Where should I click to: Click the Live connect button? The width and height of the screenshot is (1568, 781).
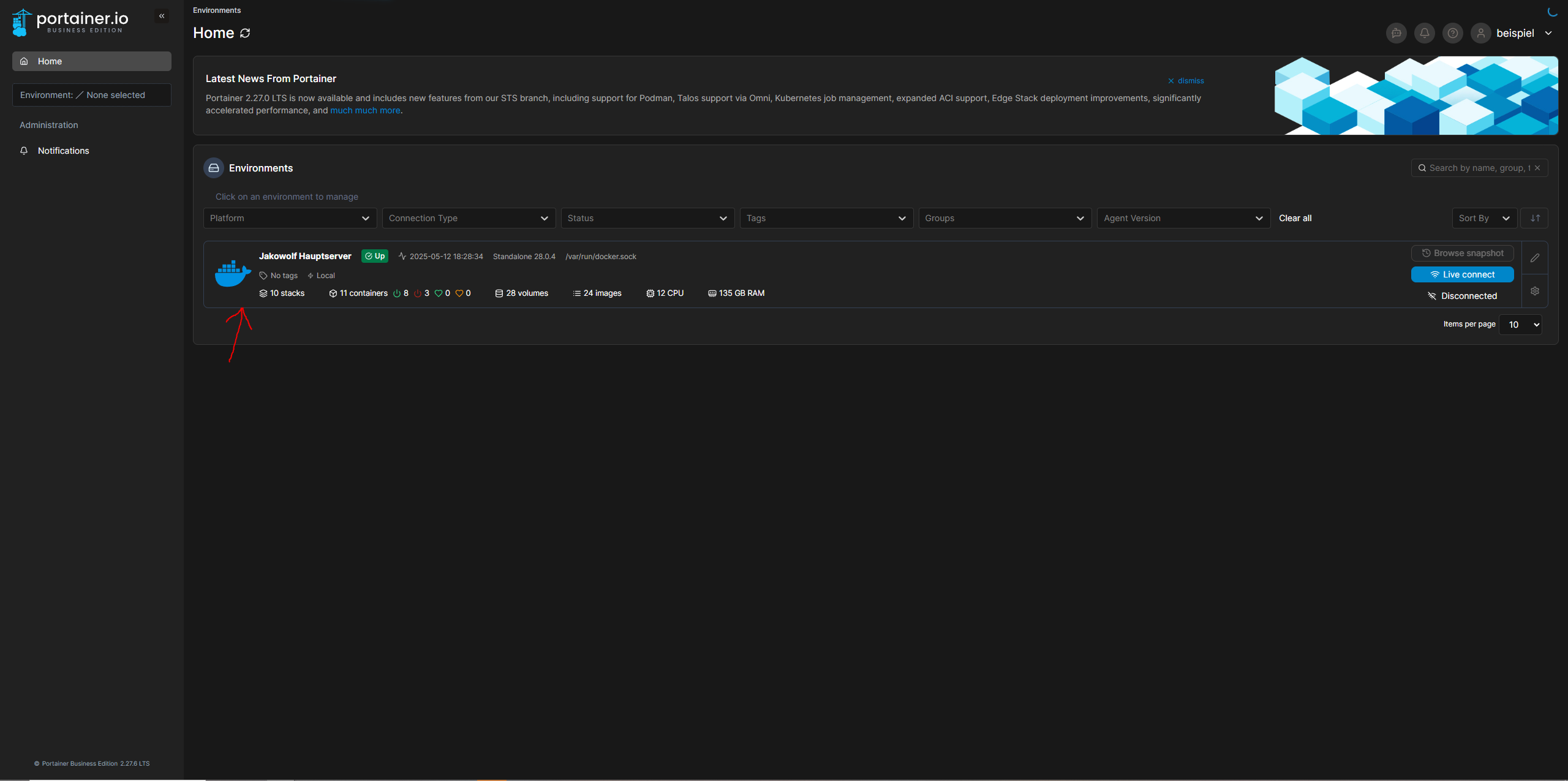point(1462,274)
